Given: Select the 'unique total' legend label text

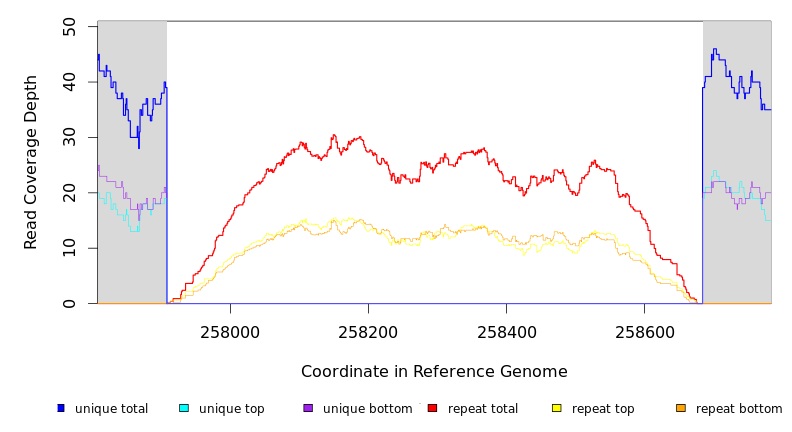Looking at the screenshot, I should coord(111,409).
